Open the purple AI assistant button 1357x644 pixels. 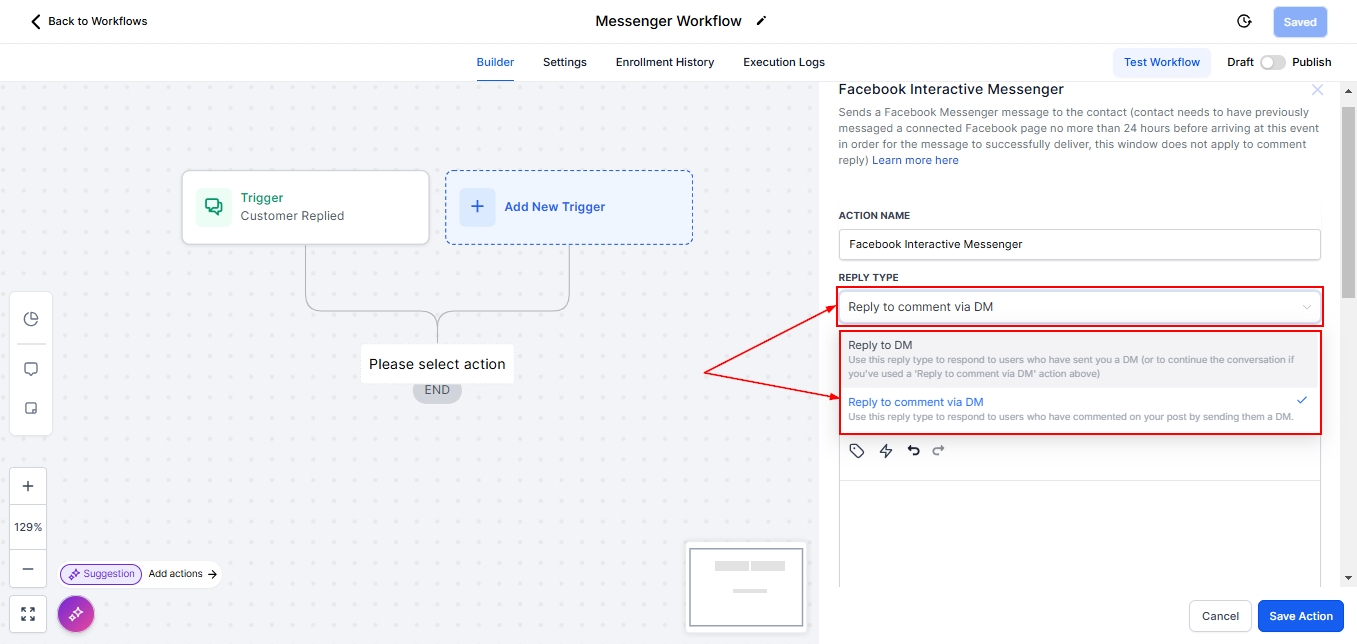[x=76, y=614]
